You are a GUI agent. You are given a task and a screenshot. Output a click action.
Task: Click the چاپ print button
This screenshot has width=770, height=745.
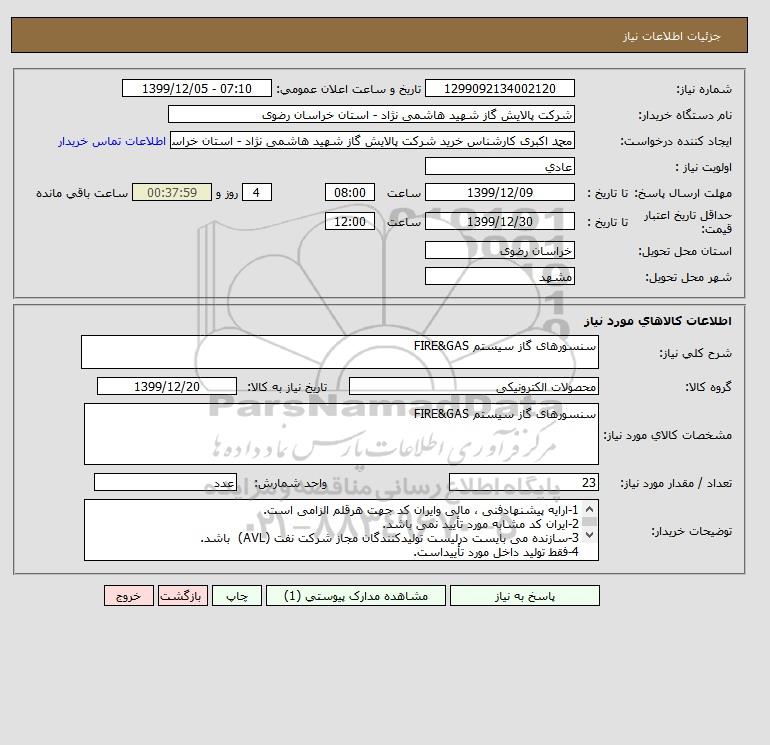point(237,595)
